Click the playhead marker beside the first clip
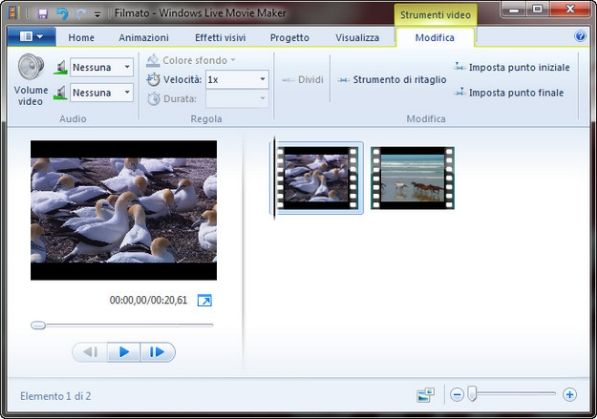This screenshot has width=597, height=419. (274, 178)
